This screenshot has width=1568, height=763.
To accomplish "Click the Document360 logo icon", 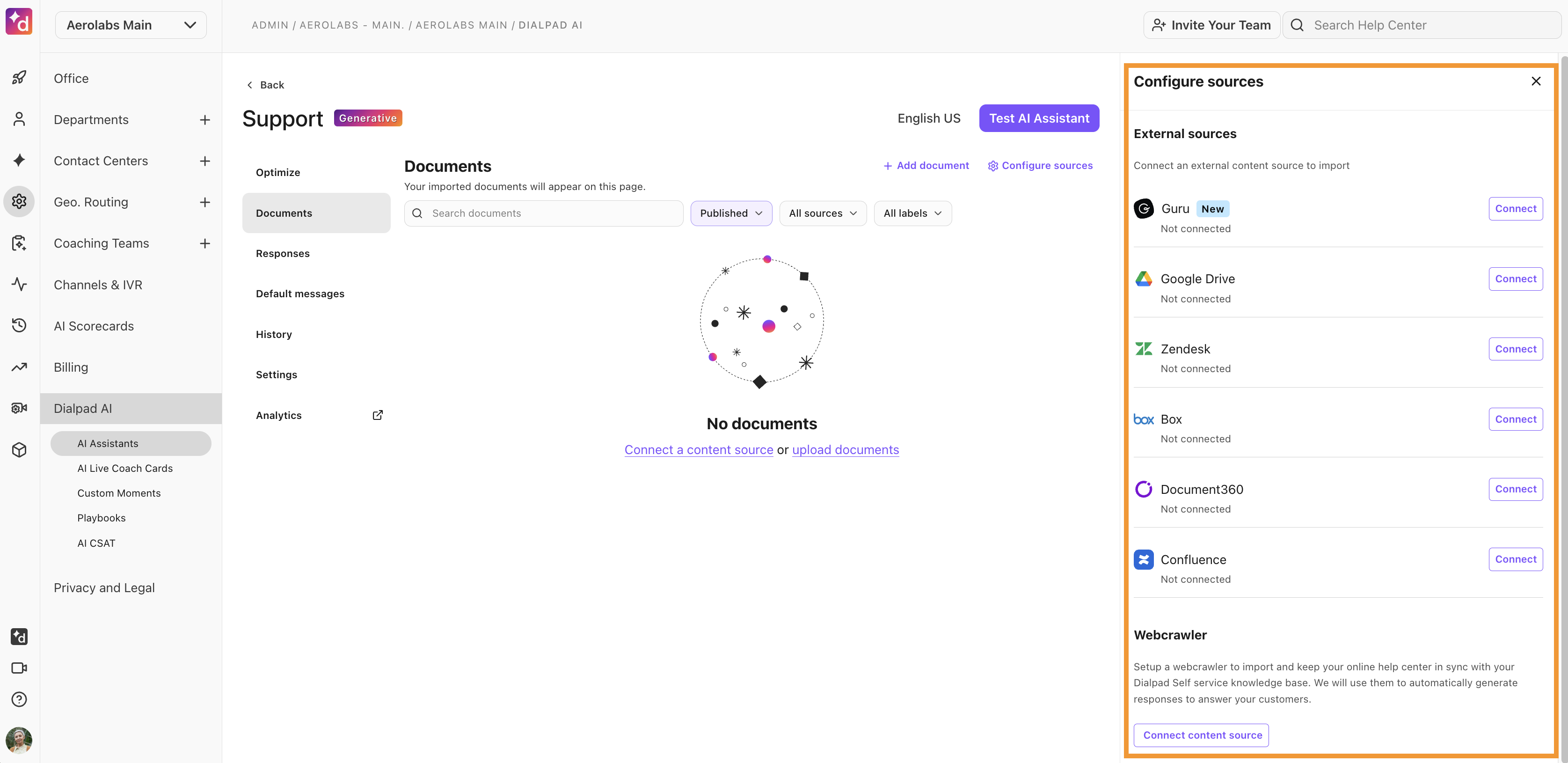I will [x=1144, y=489].
